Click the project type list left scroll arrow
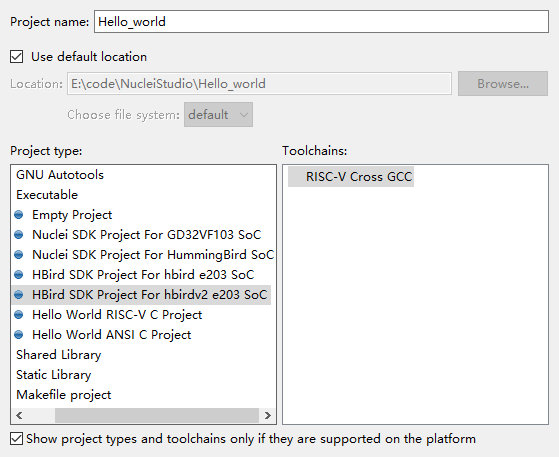 pyautogui.click(x=19, y=415)
